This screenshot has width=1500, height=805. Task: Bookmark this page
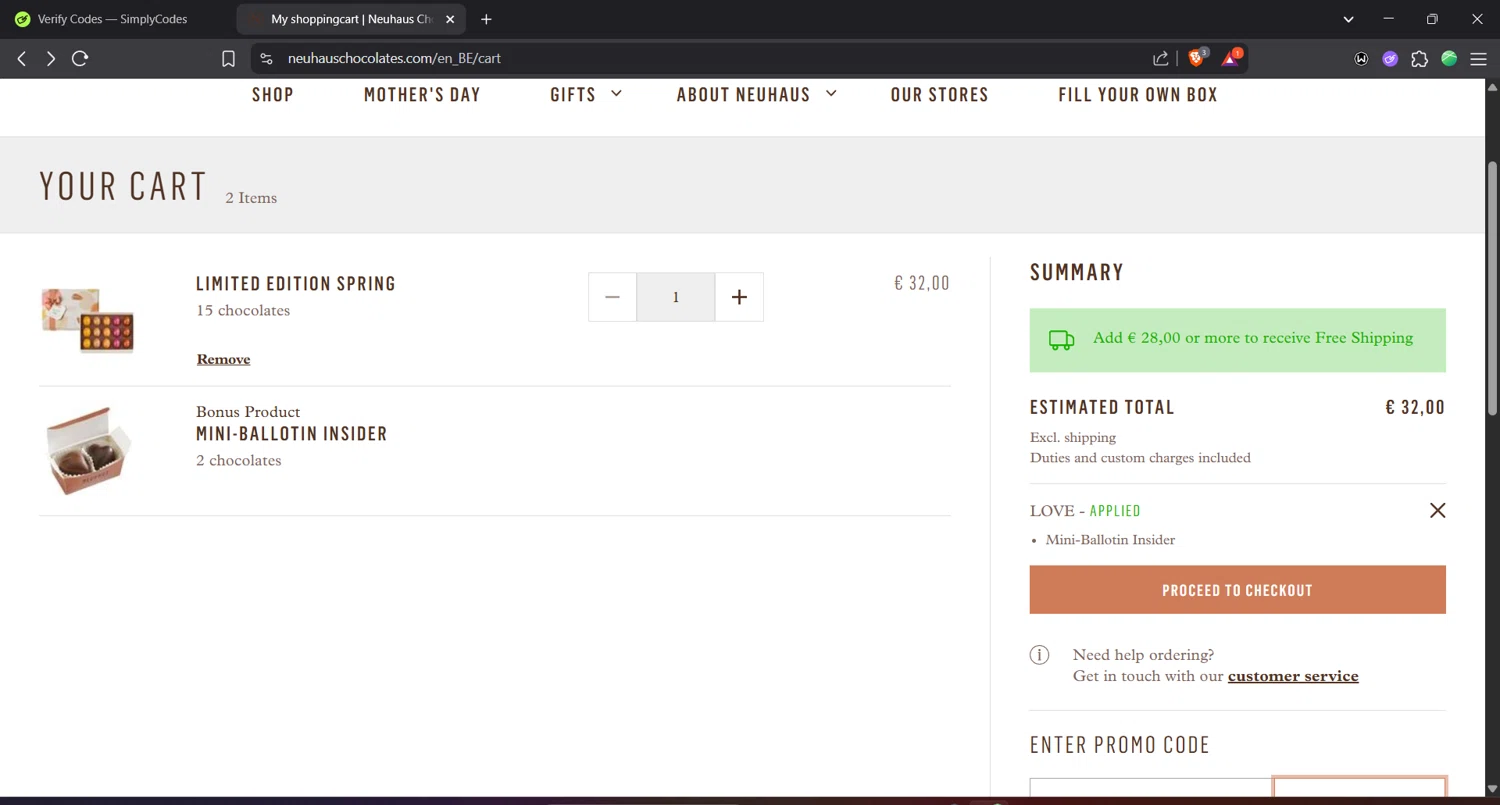(228, 59)
